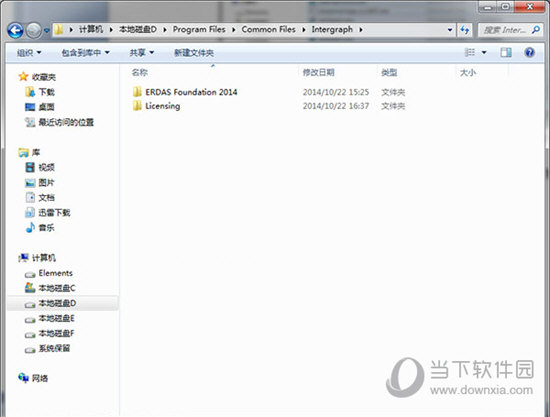Screen dimensions: 550x417
Task: Select the Licensing folder icon
Action: pyautogui.click(x=137, y=106)
